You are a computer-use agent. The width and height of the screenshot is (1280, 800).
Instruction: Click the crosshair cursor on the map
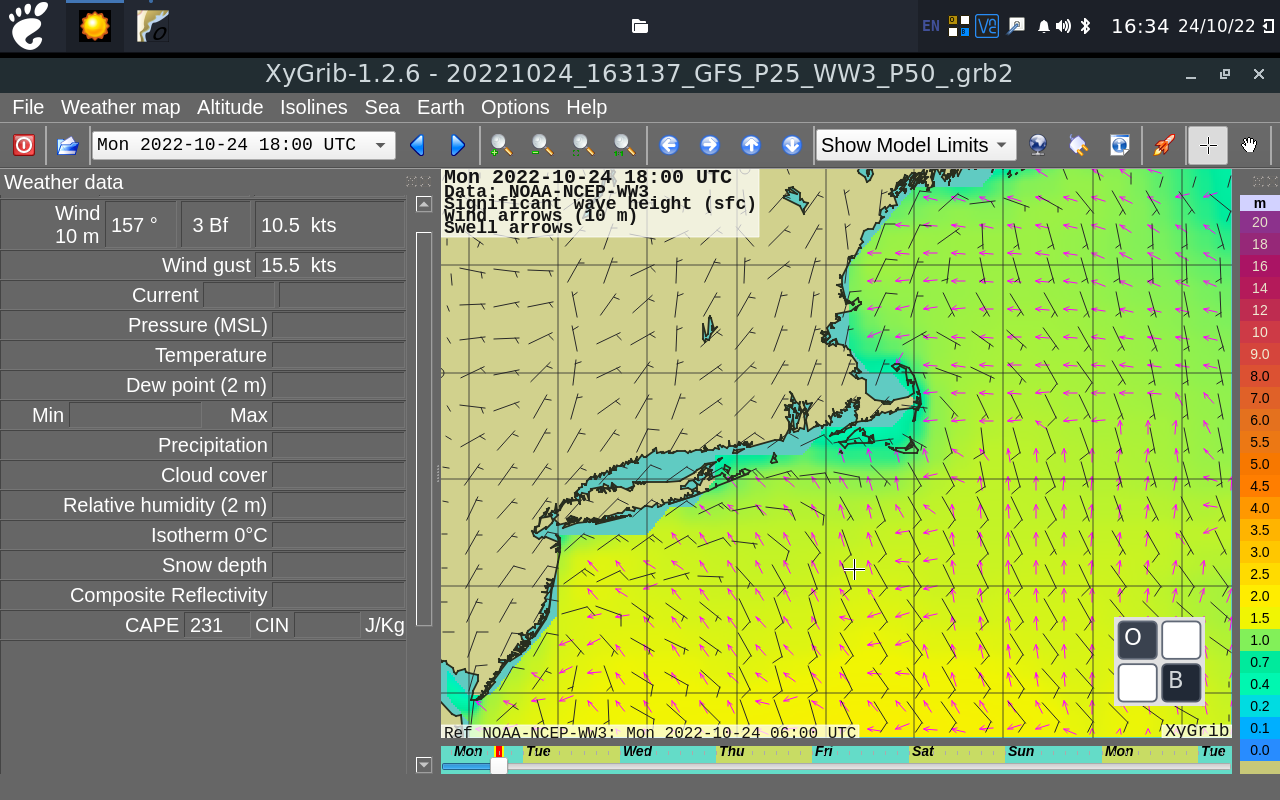[854, 569]
